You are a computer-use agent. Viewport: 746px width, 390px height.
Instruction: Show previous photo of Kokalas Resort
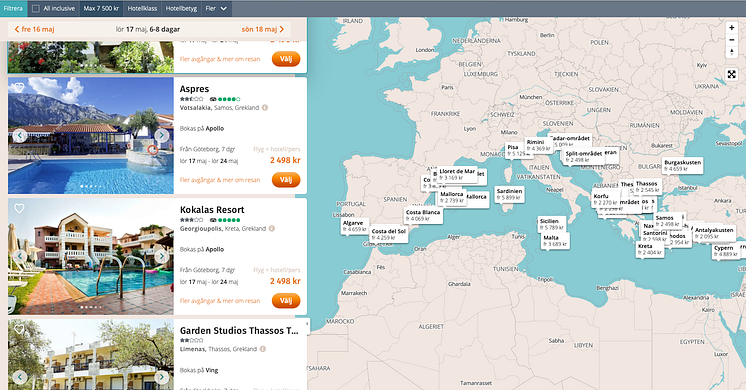[20, 256]
